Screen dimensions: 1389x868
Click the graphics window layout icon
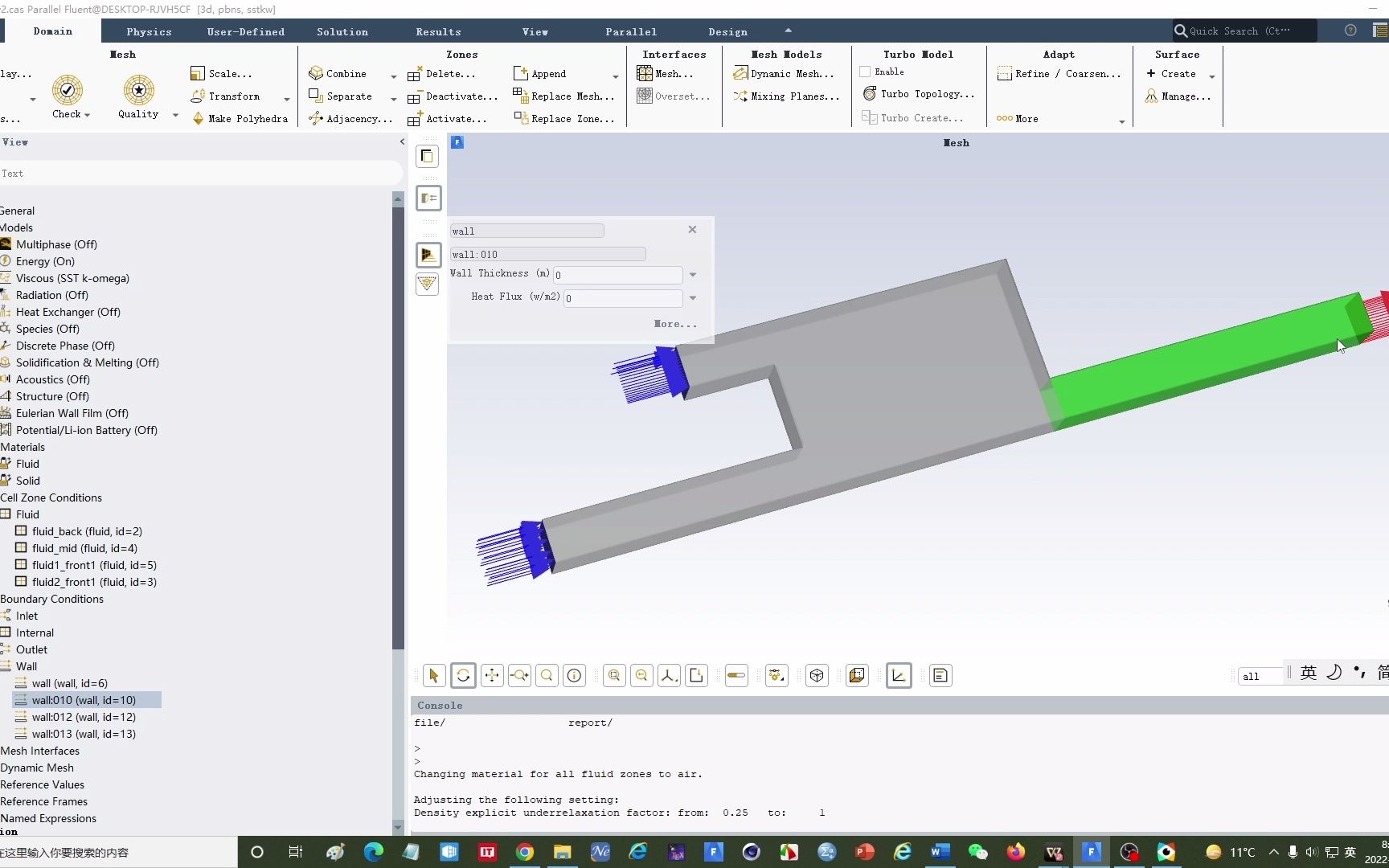[857, 675]
